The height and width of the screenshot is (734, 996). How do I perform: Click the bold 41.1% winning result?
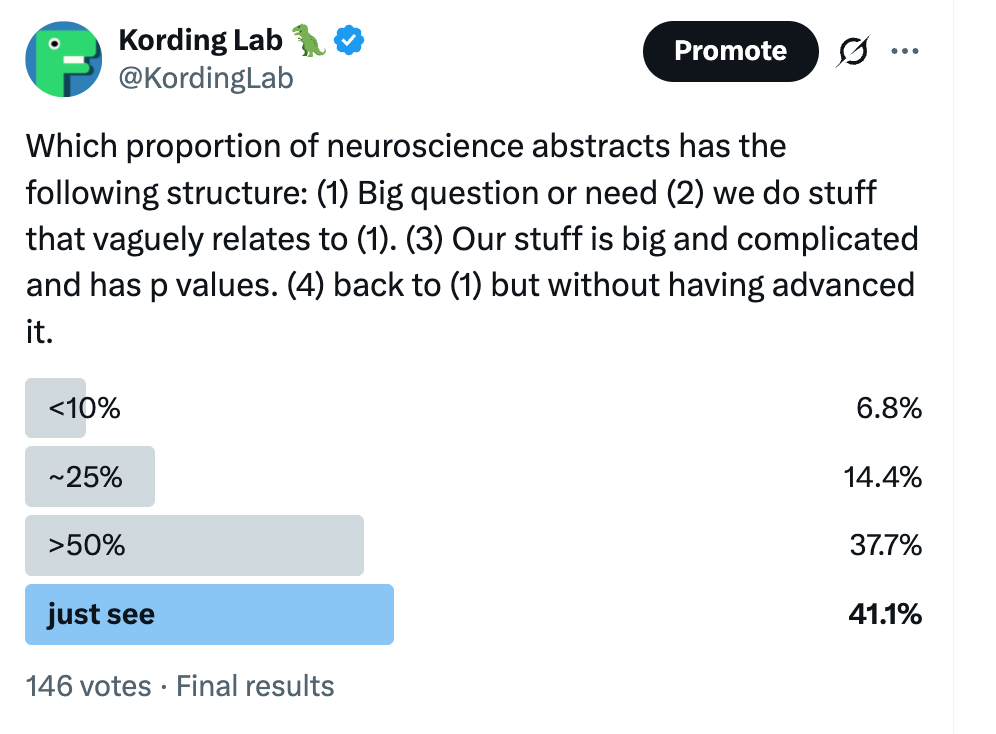click(x=884, y=614)
